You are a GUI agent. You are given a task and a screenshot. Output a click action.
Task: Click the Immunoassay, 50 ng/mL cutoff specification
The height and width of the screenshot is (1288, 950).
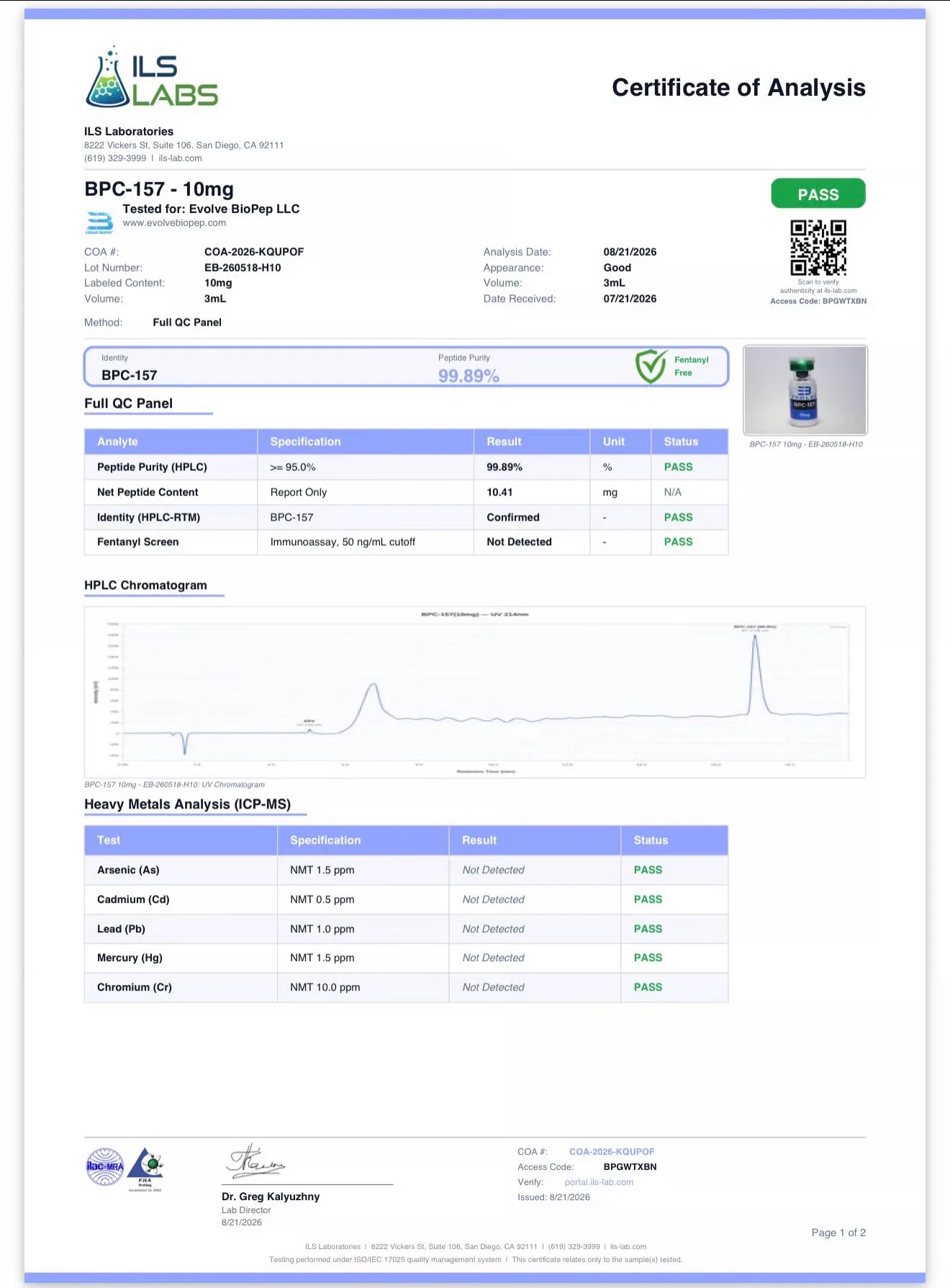tap(343, 542)
